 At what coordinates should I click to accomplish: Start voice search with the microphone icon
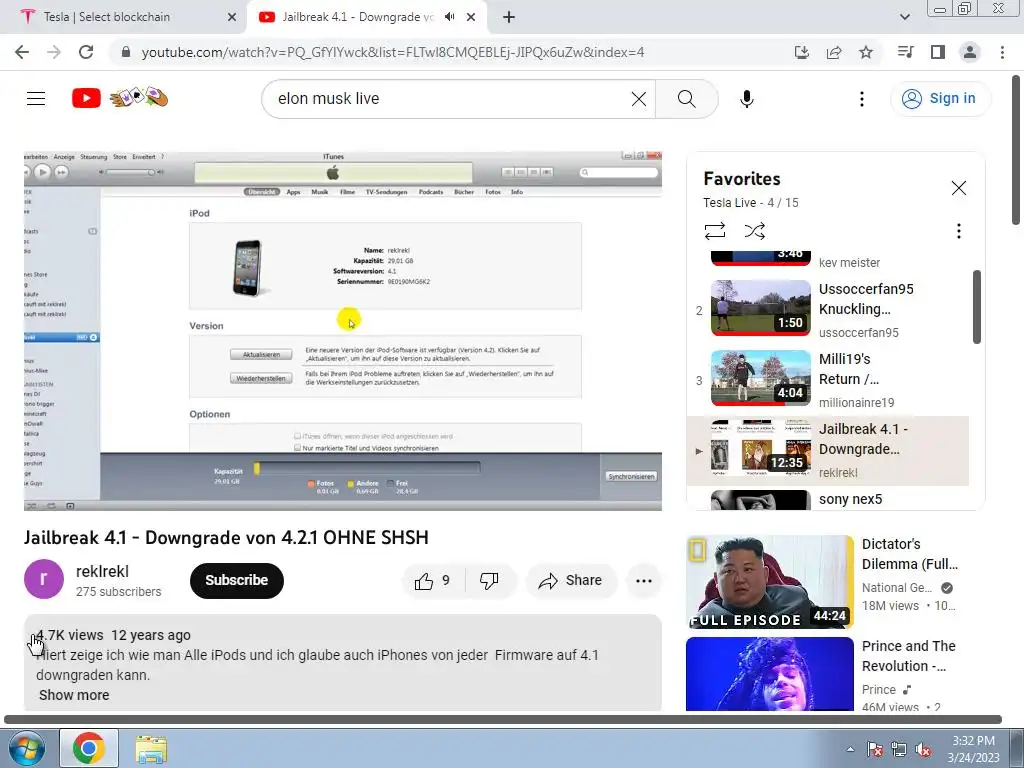(x=746, y=99)
